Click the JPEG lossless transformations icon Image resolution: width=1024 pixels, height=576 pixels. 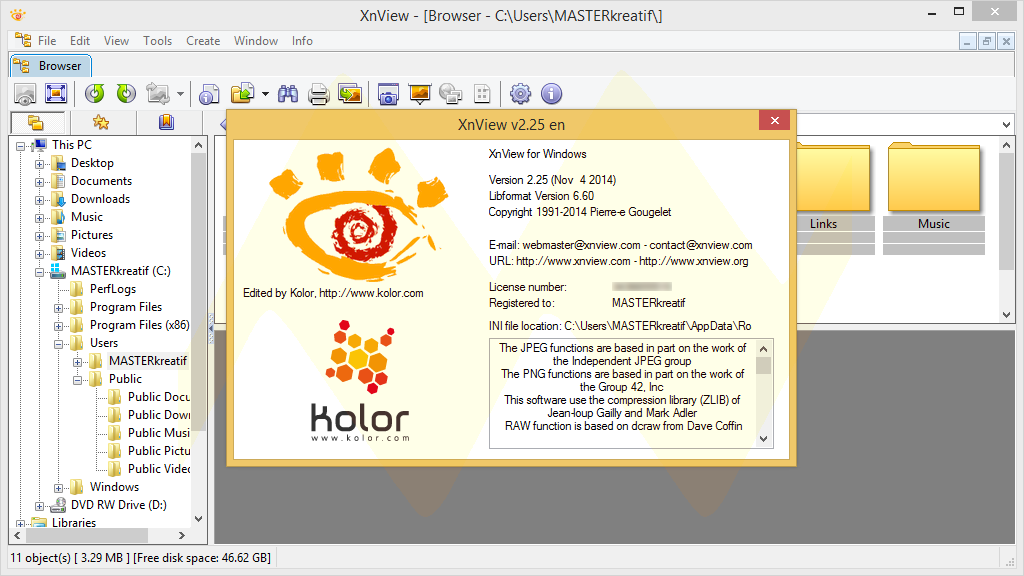pos(158,94)
